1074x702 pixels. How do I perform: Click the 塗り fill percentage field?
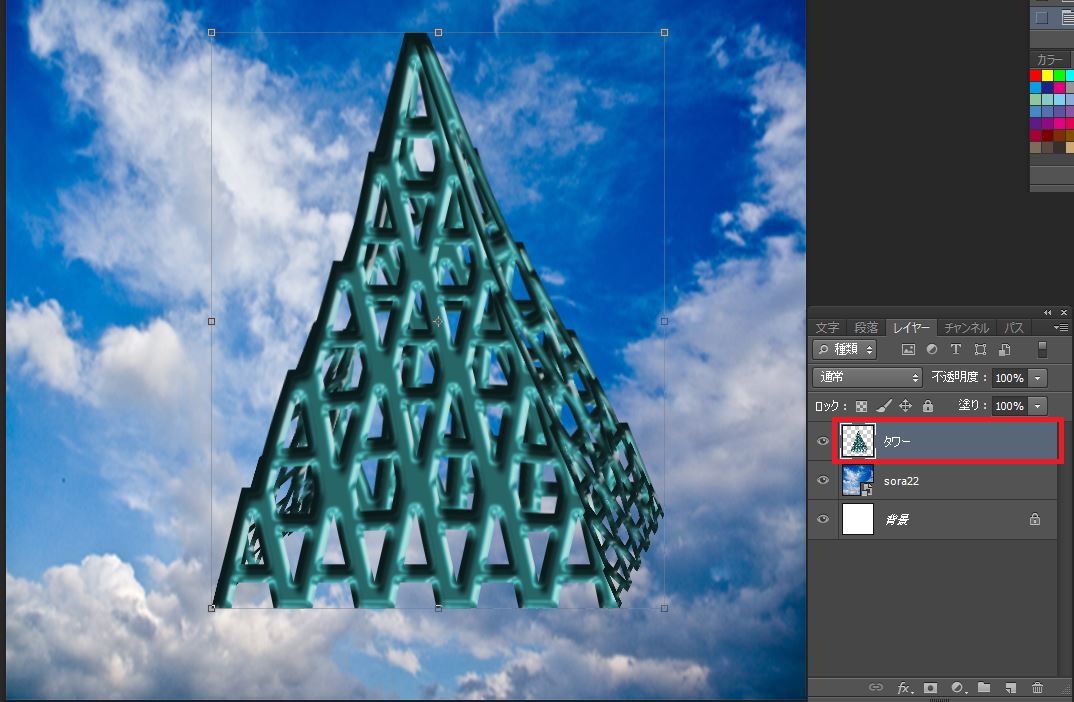(x=1008, y=406)
